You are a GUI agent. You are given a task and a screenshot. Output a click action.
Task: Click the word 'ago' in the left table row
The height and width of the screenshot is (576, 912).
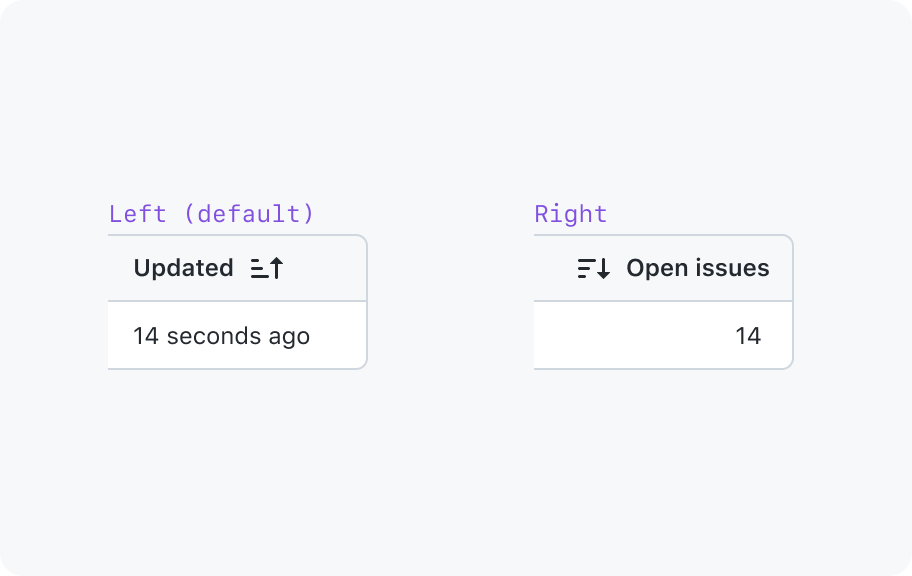tap(289, 337)
